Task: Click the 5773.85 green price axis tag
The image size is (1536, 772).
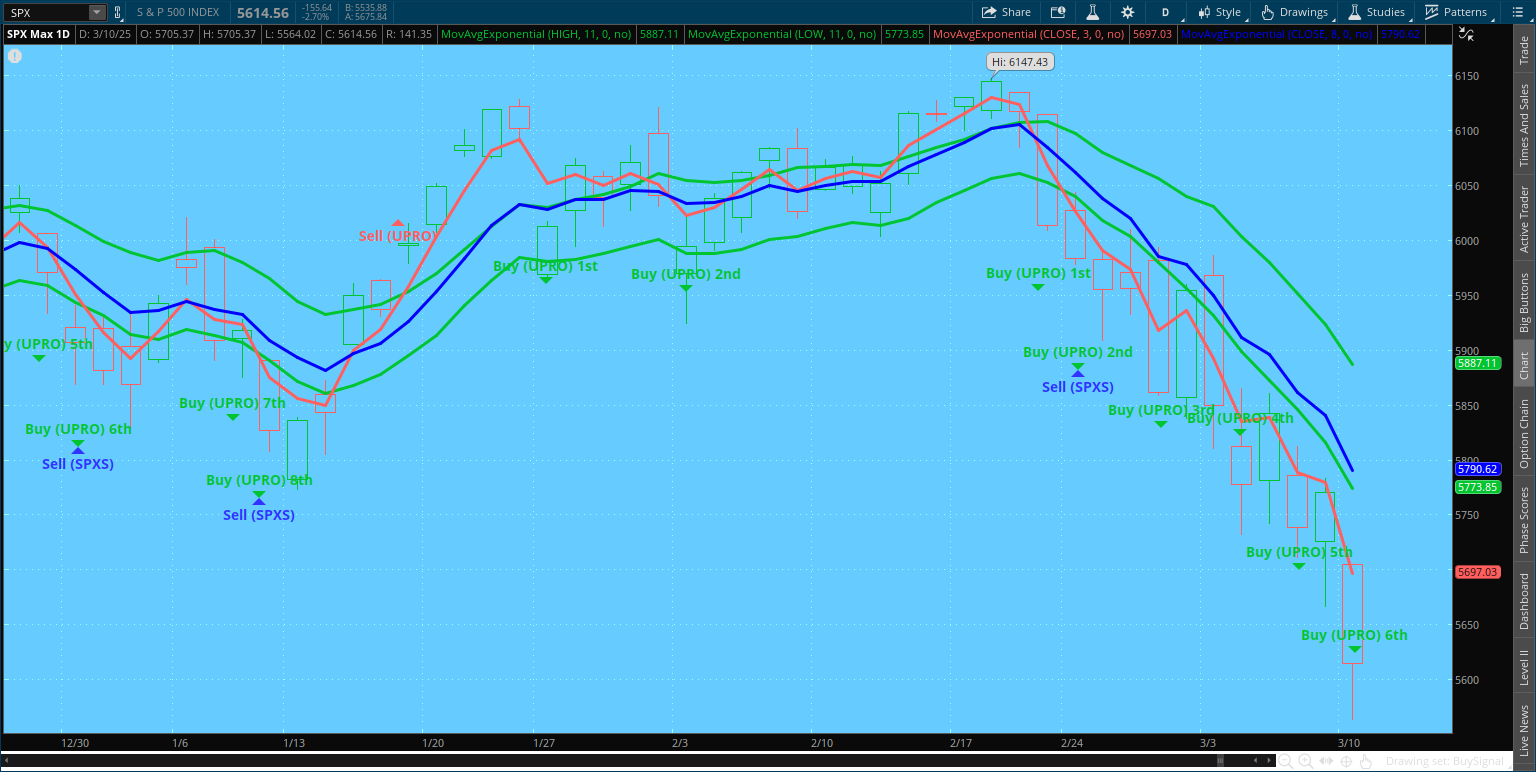Action: point(1476,487)
